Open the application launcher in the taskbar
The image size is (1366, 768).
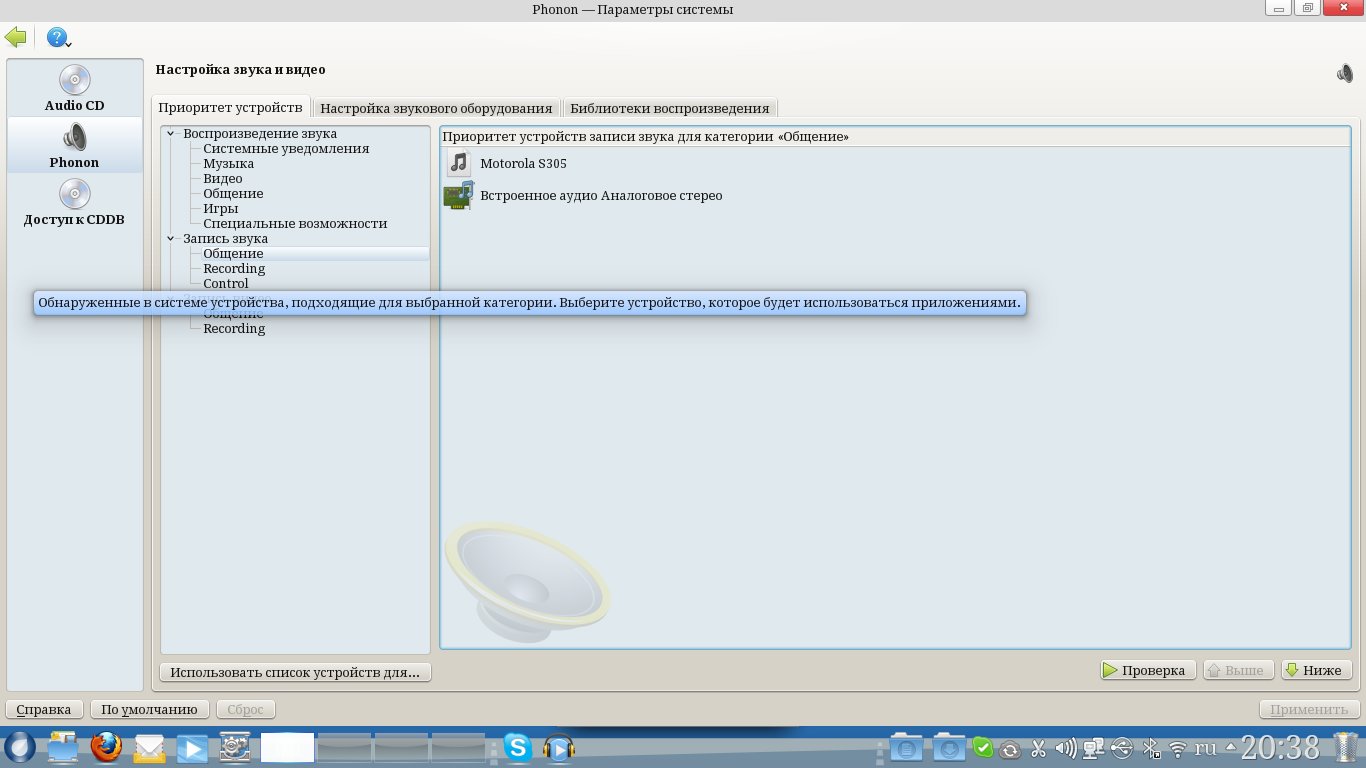click(x=20, y=747)
